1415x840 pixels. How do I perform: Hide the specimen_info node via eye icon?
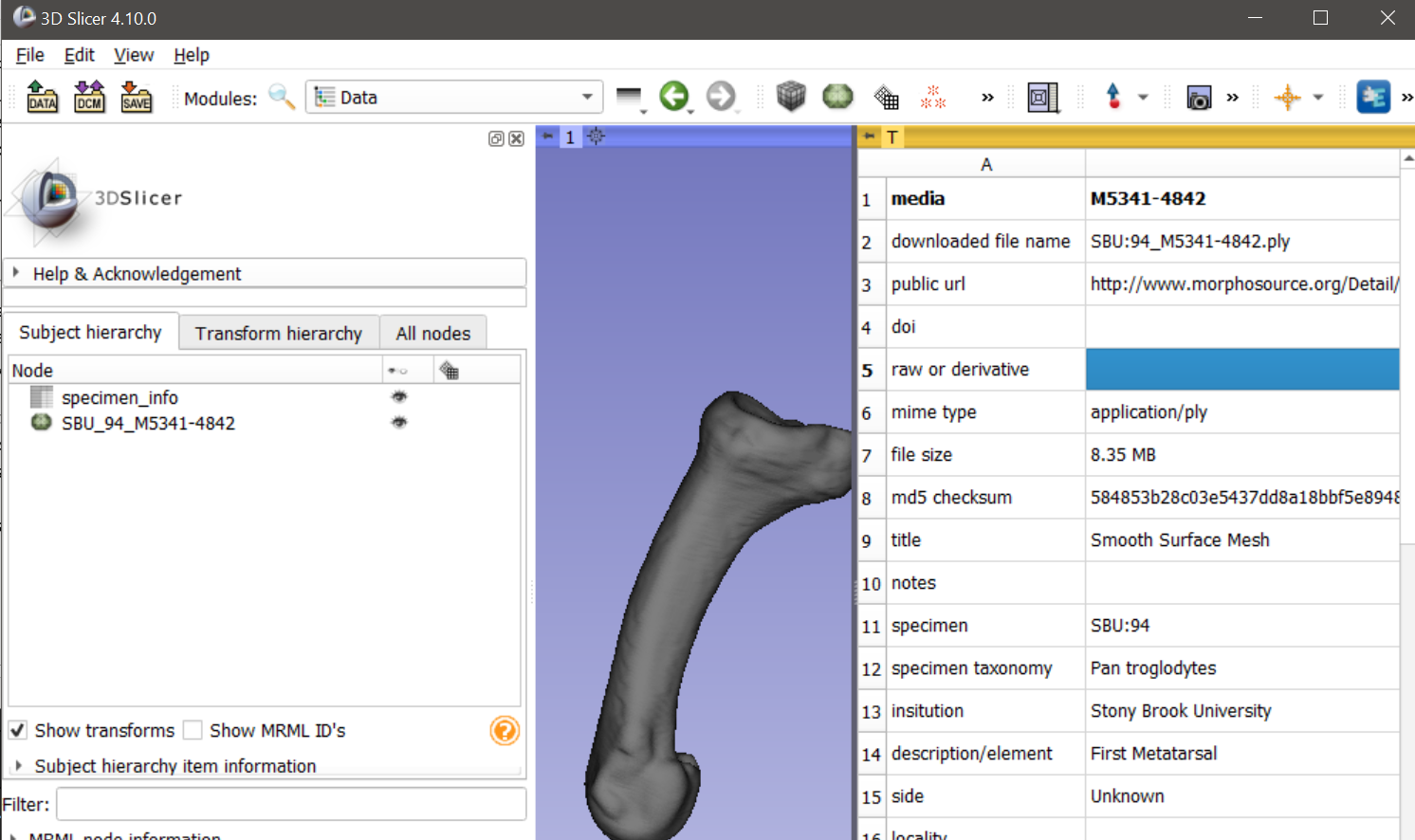[399, 396]
